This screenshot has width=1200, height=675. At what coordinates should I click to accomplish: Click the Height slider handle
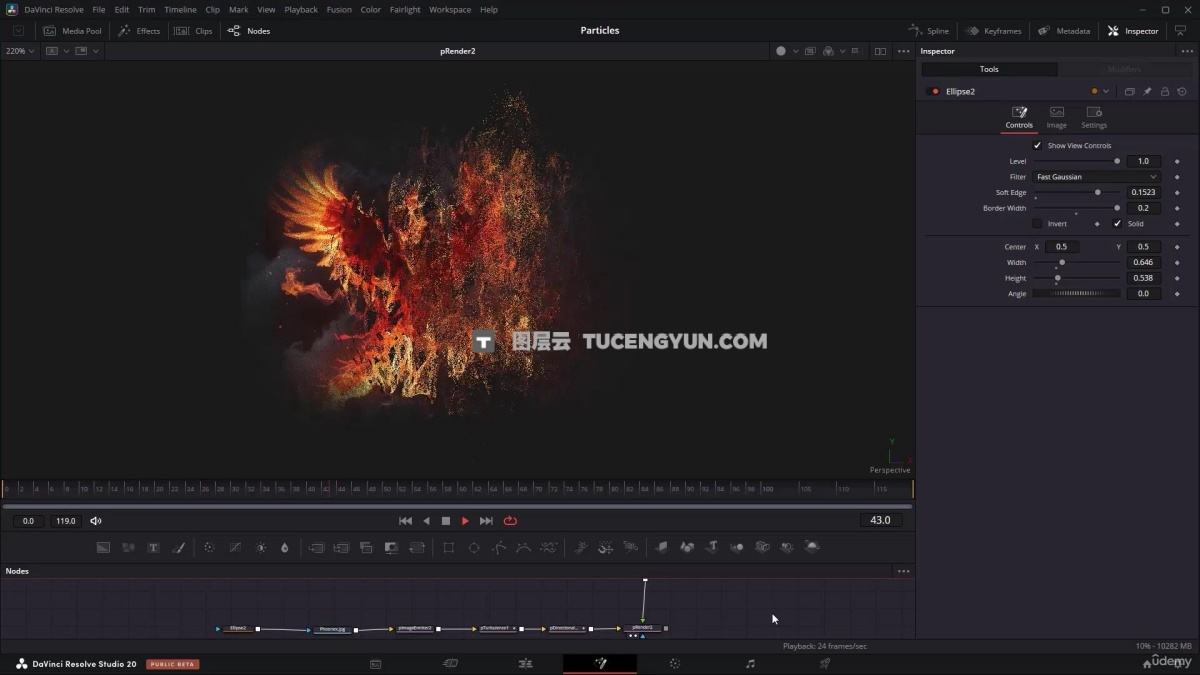[1057, 278]
